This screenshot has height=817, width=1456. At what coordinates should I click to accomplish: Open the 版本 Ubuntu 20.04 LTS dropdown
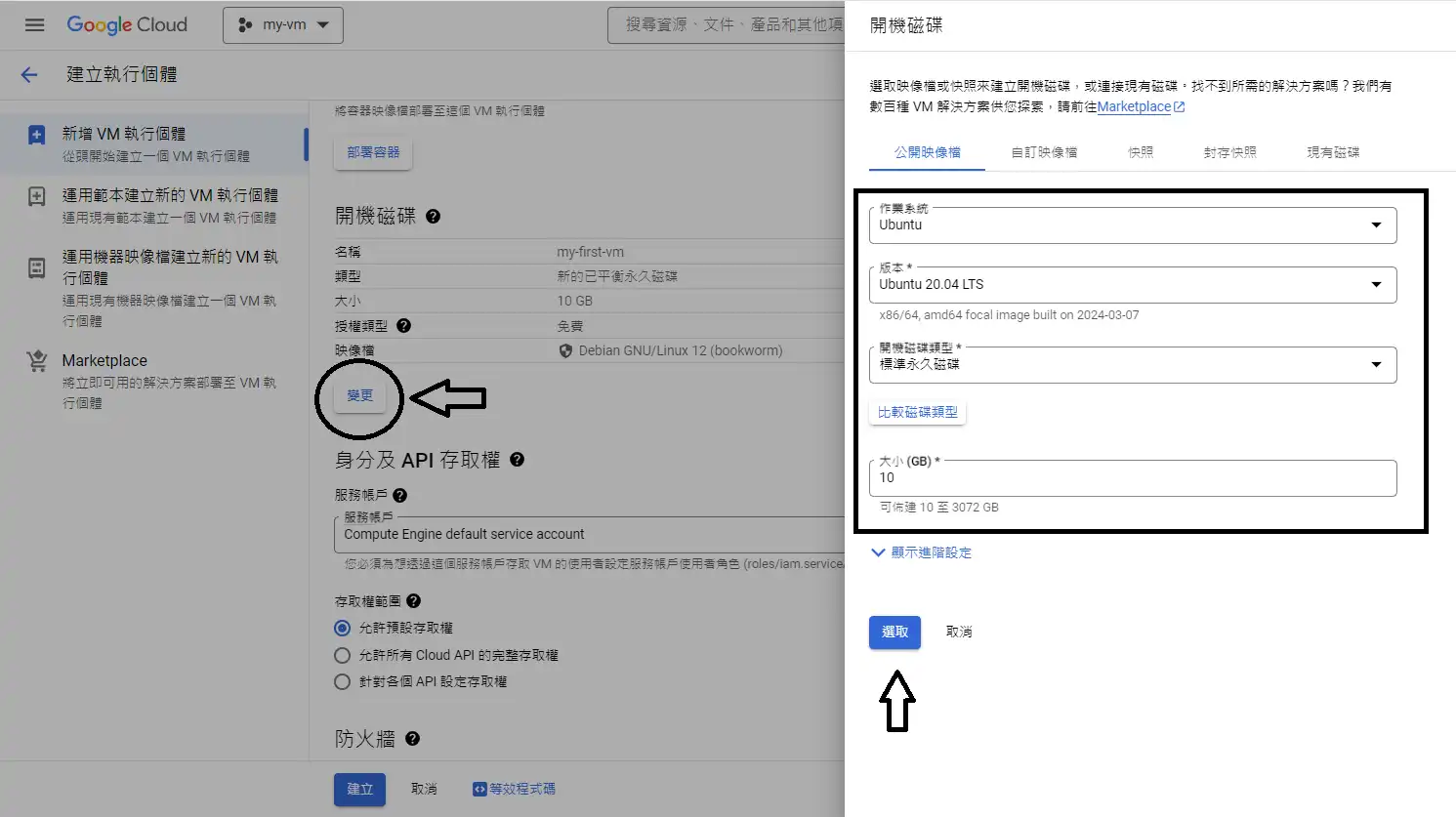coord(1132,285)
